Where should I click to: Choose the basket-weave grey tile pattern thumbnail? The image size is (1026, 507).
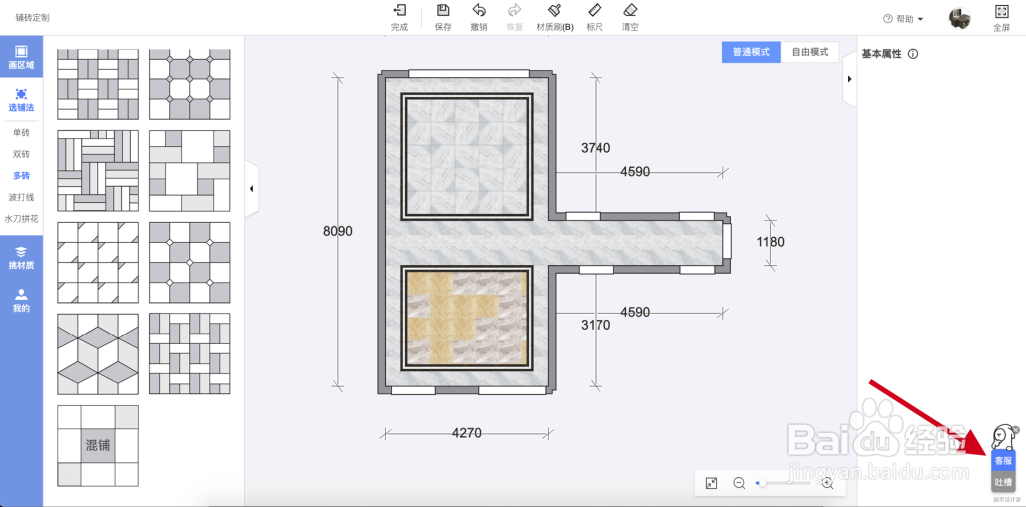(98, 84)
